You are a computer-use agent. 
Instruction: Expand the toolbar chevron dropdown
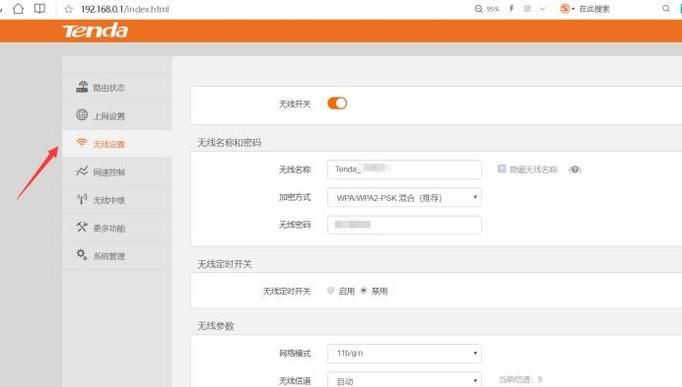542,9
